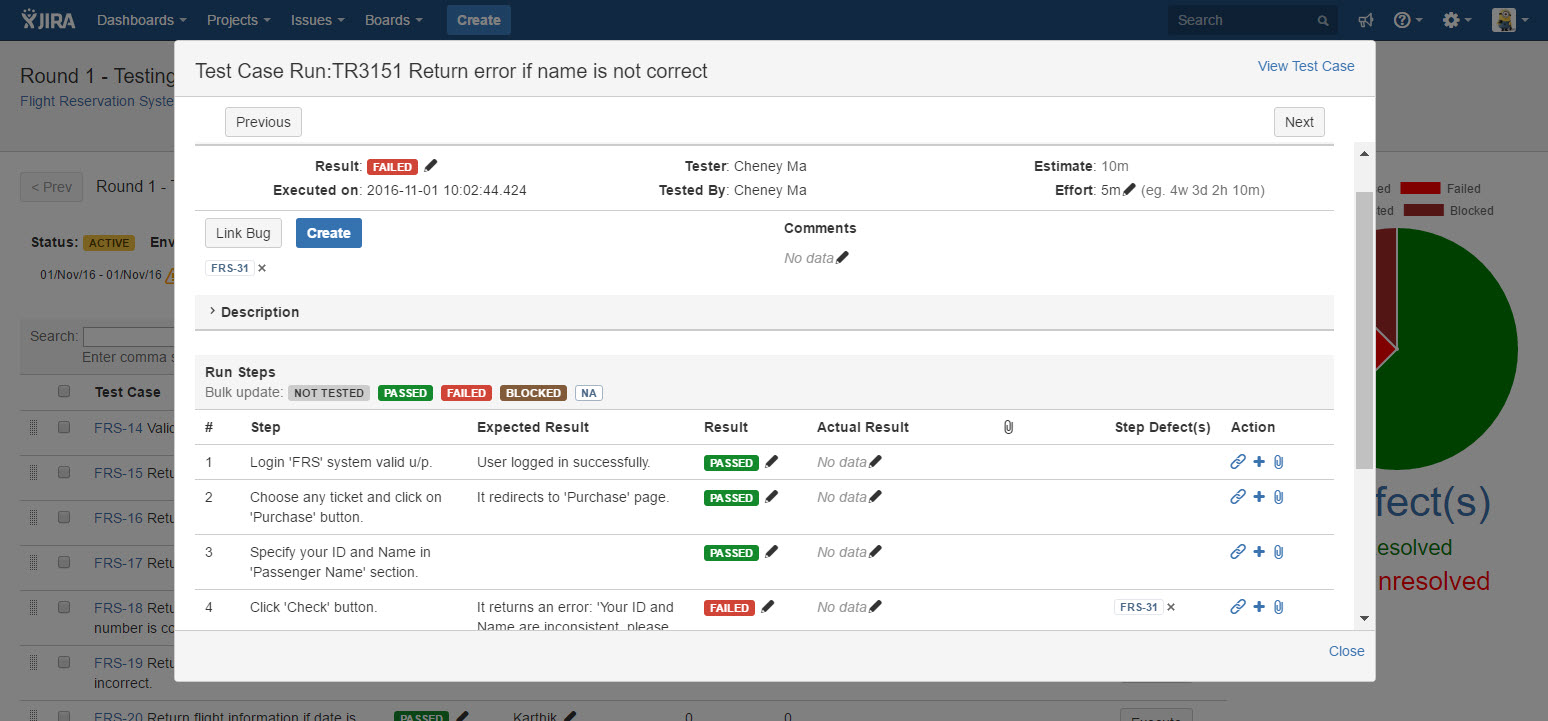Screen dimensions: 1548x721
Task: Close the Test Case Run dialog
Action: coord(1346,651)
